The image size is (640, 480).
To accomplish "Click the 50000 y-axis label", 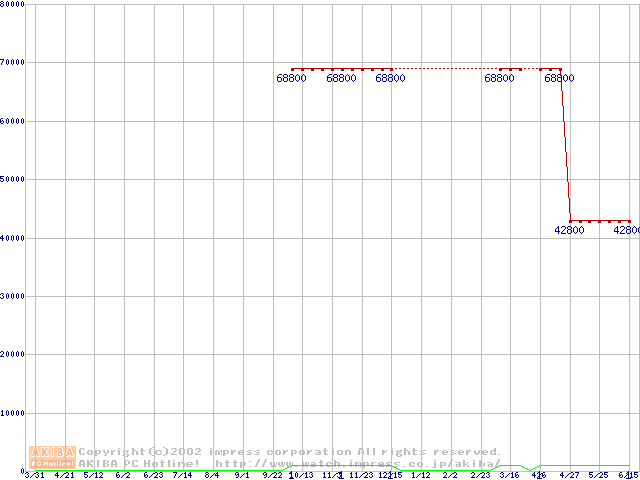I will tap(12, 180).
